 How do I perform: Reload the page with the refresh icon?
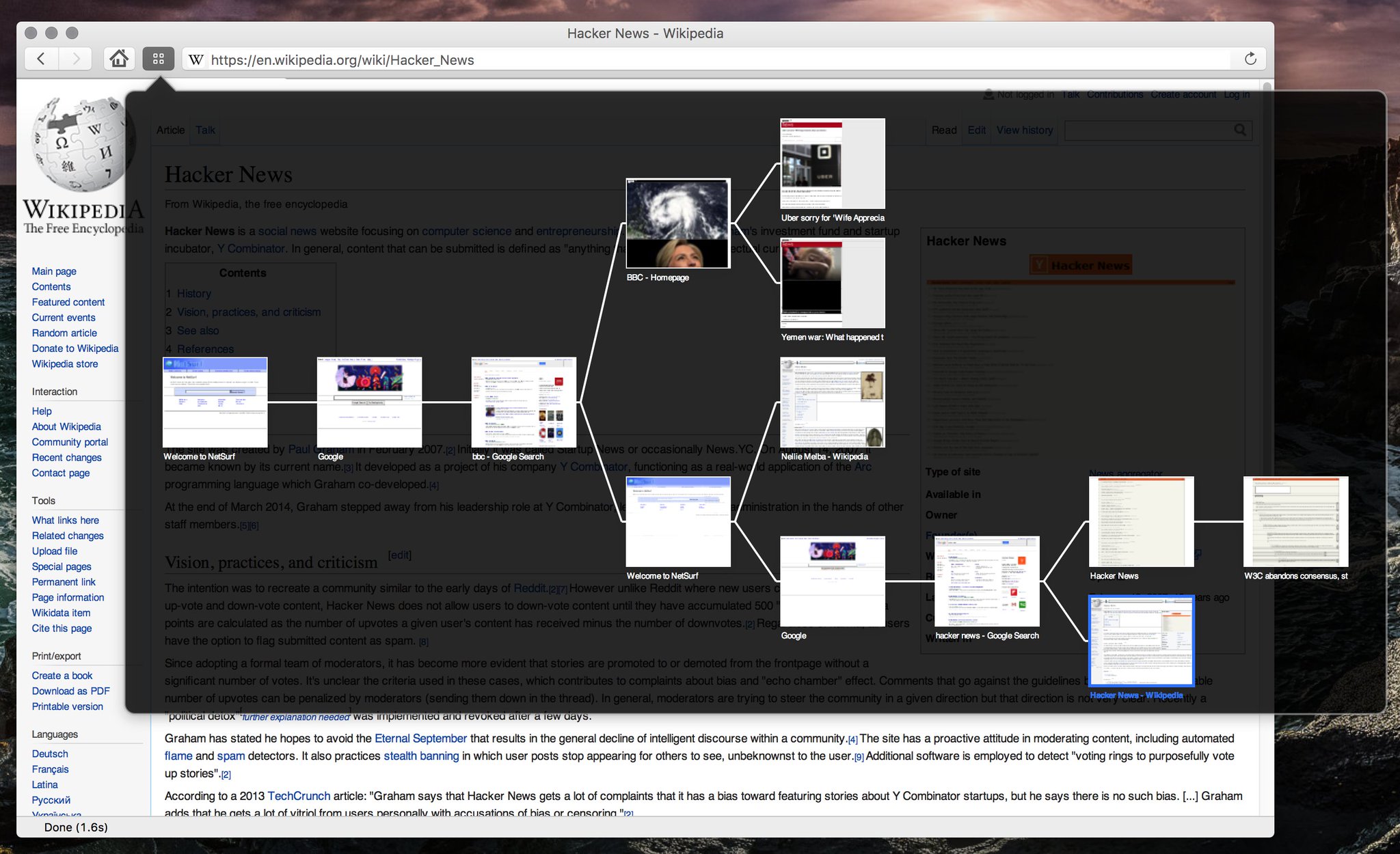1250,59
